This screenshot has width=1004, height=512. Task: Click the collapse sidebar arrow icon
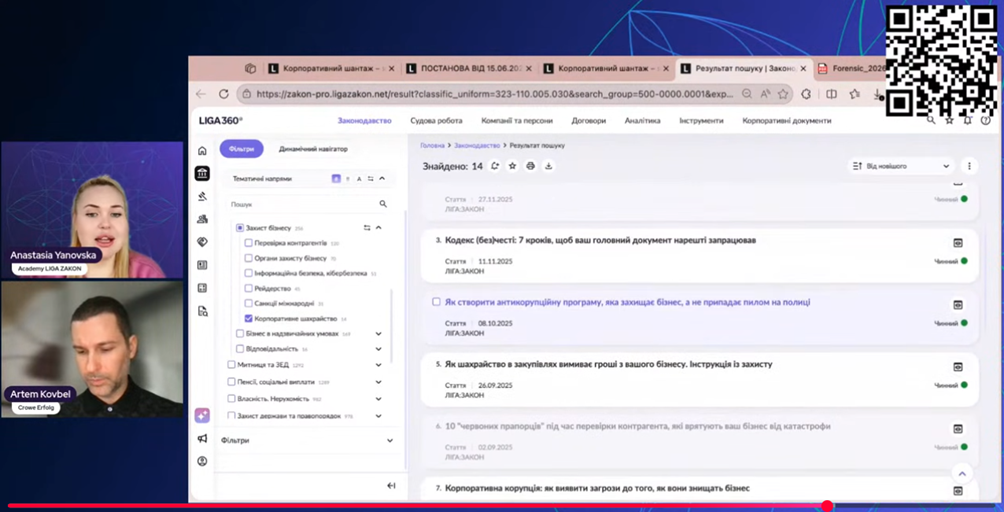pos(391,486)
